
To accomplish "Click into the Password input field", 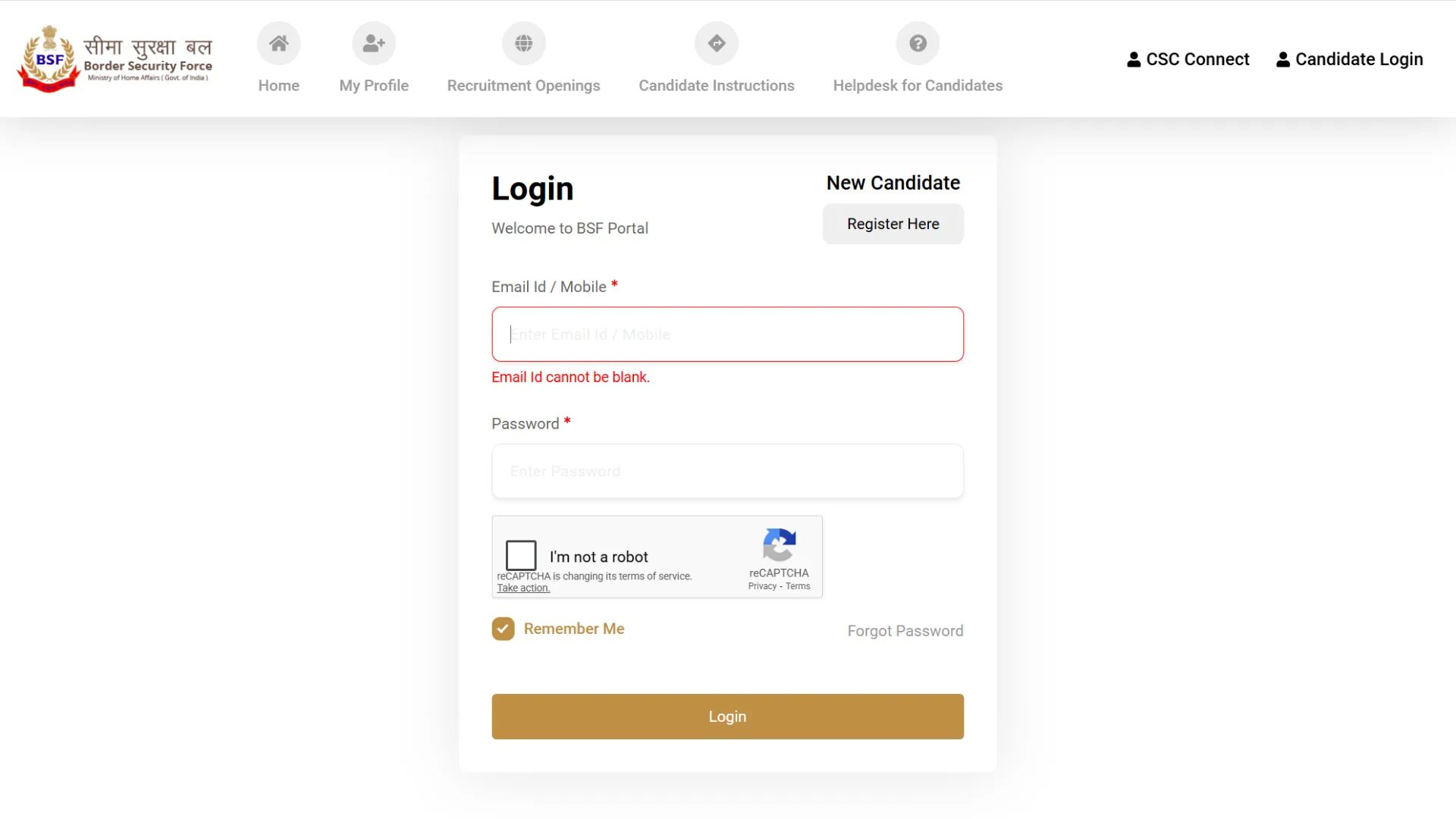I will pyautogui.click(x=727, y=472).
